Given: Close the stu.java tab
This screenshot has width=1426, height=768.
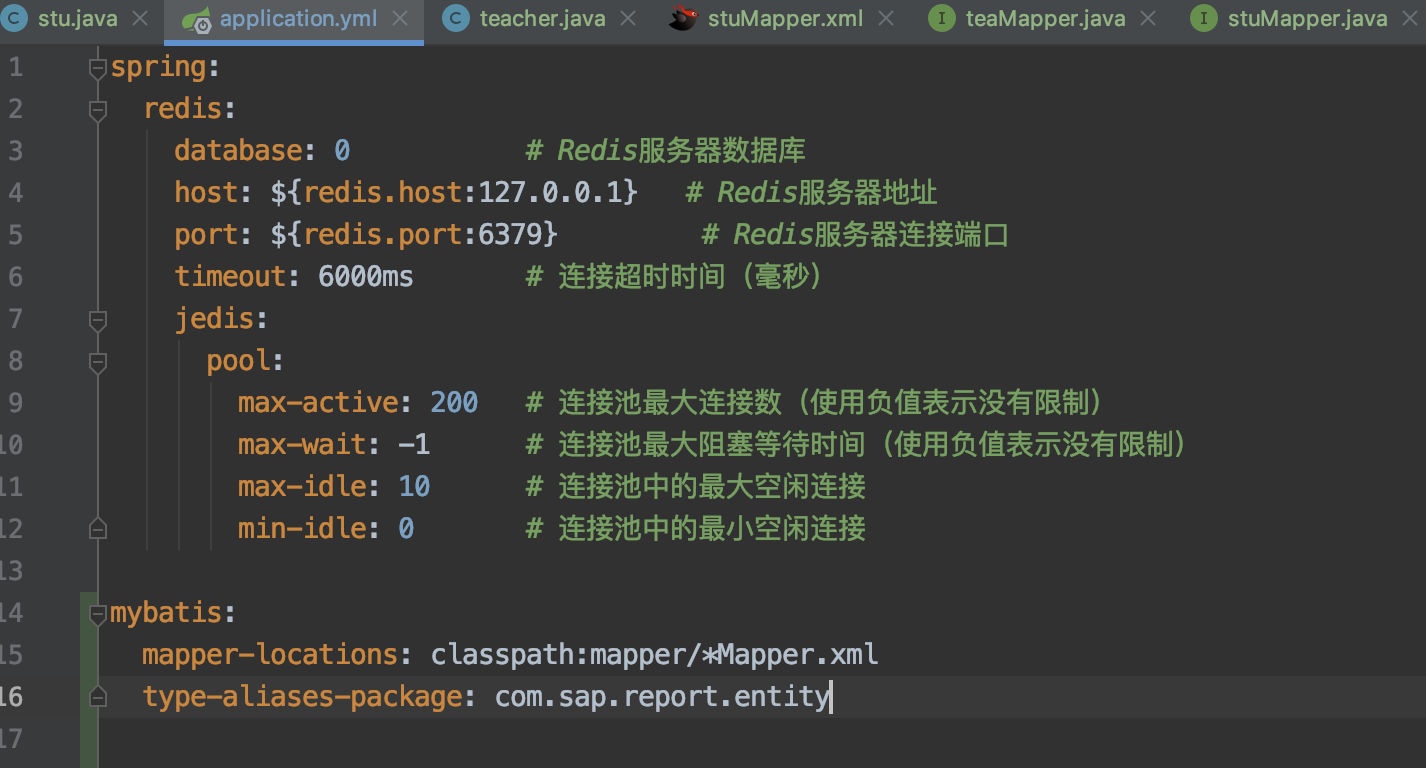Looking at the screenshot, I should pos(140,19).
